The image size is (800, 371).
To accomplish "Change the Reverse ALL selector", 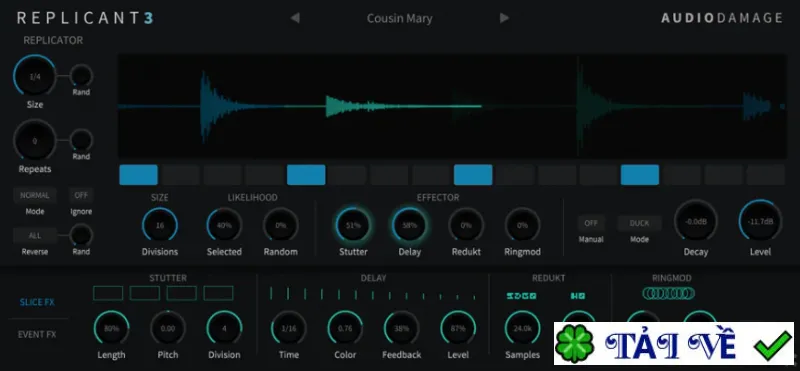I will 35,235.
